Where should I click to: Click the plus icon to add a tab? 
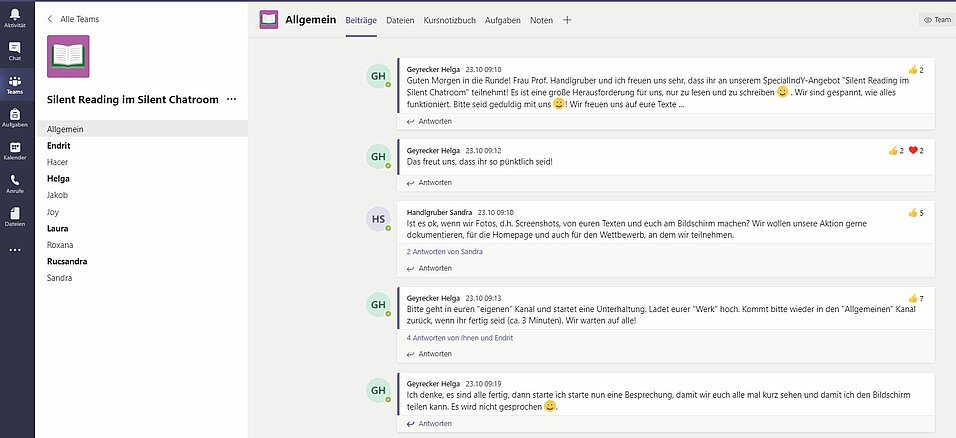point(567,20)
